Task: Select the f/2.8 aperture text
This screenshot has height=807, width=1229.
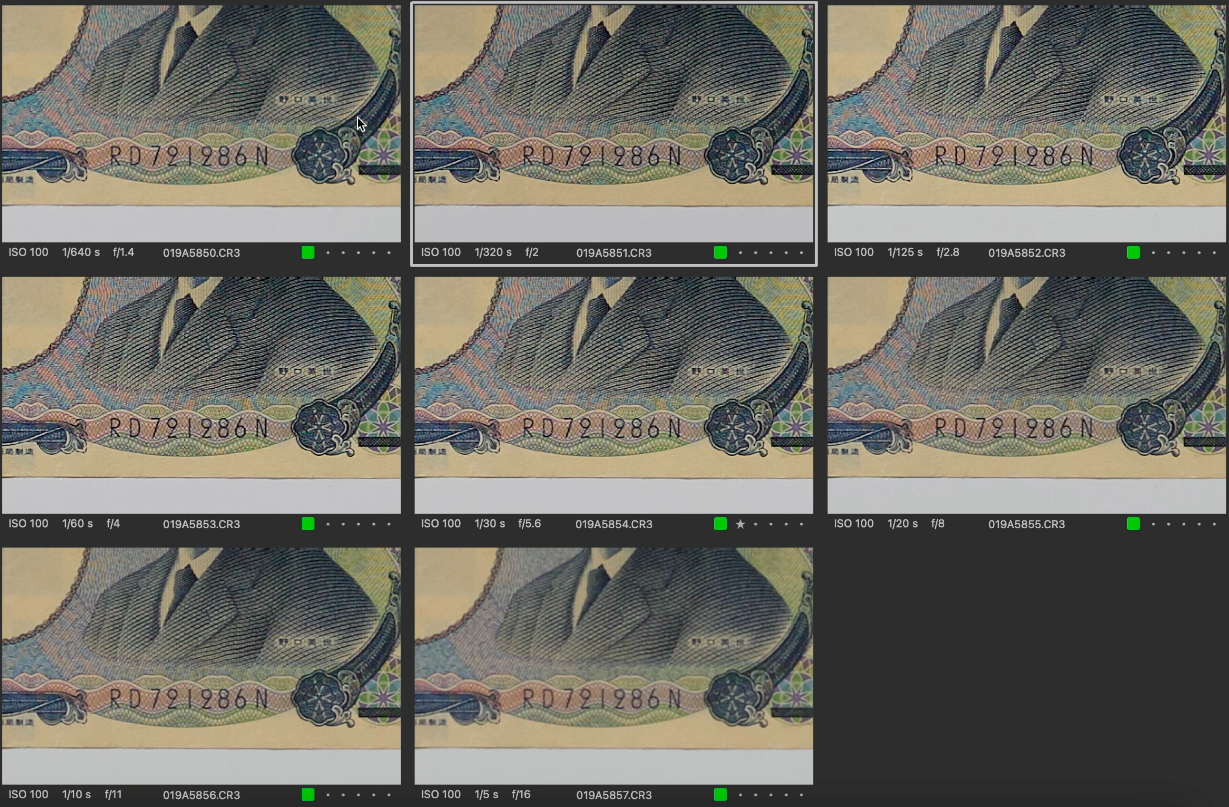Action: (948, 252)
